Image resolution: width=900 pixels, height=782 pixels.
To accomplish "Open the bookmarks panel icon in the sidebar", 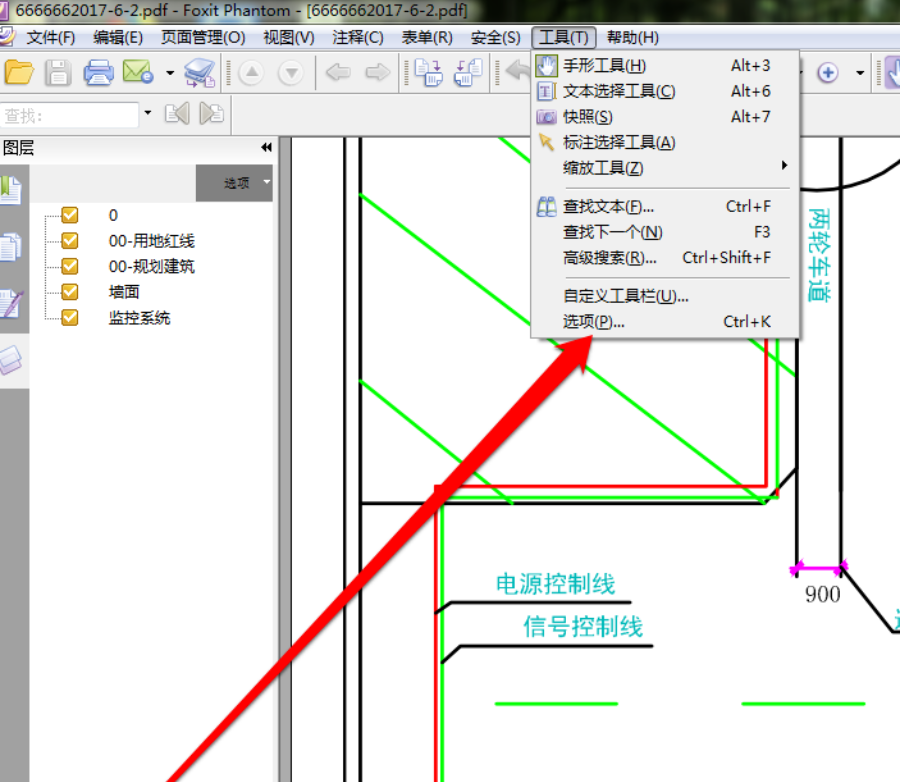I will coord(11,190).
